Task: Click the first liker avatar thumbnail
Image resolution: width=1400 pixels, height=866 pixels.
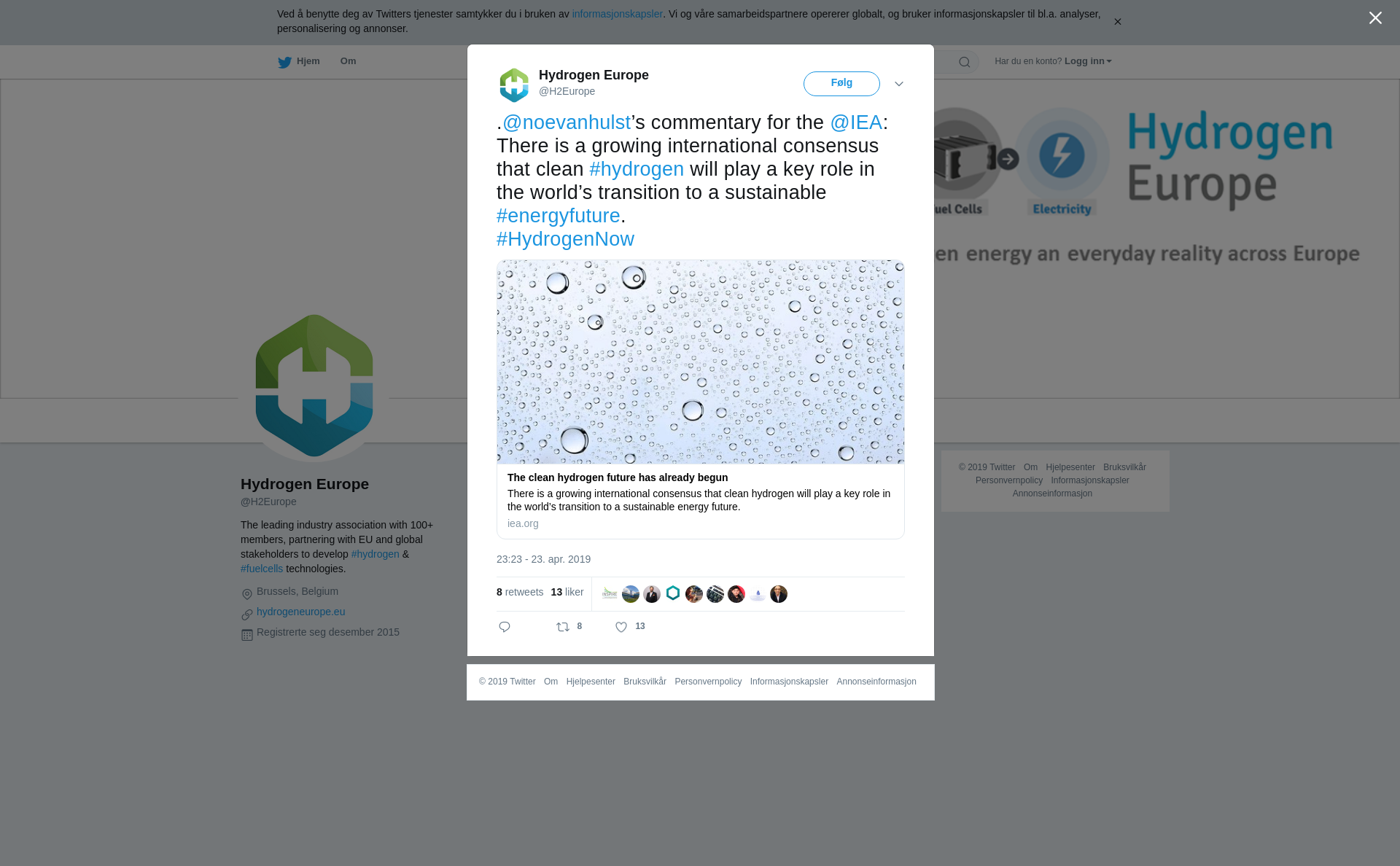Action: click(x=610, y=594)
